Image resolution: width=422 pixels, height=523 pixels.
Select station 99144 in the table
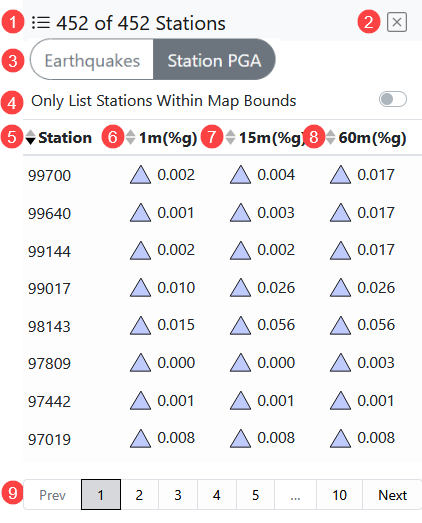[49, 251]
